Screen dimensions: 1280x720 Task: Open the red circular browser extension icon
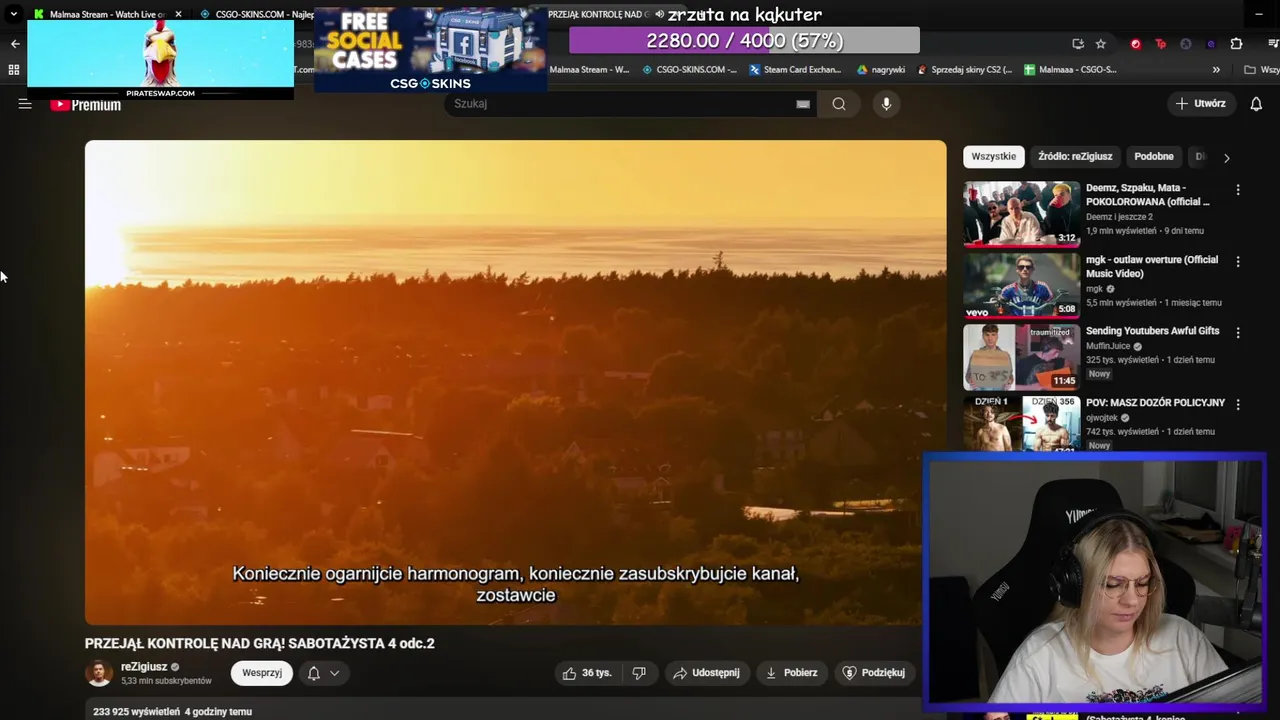1135,44
